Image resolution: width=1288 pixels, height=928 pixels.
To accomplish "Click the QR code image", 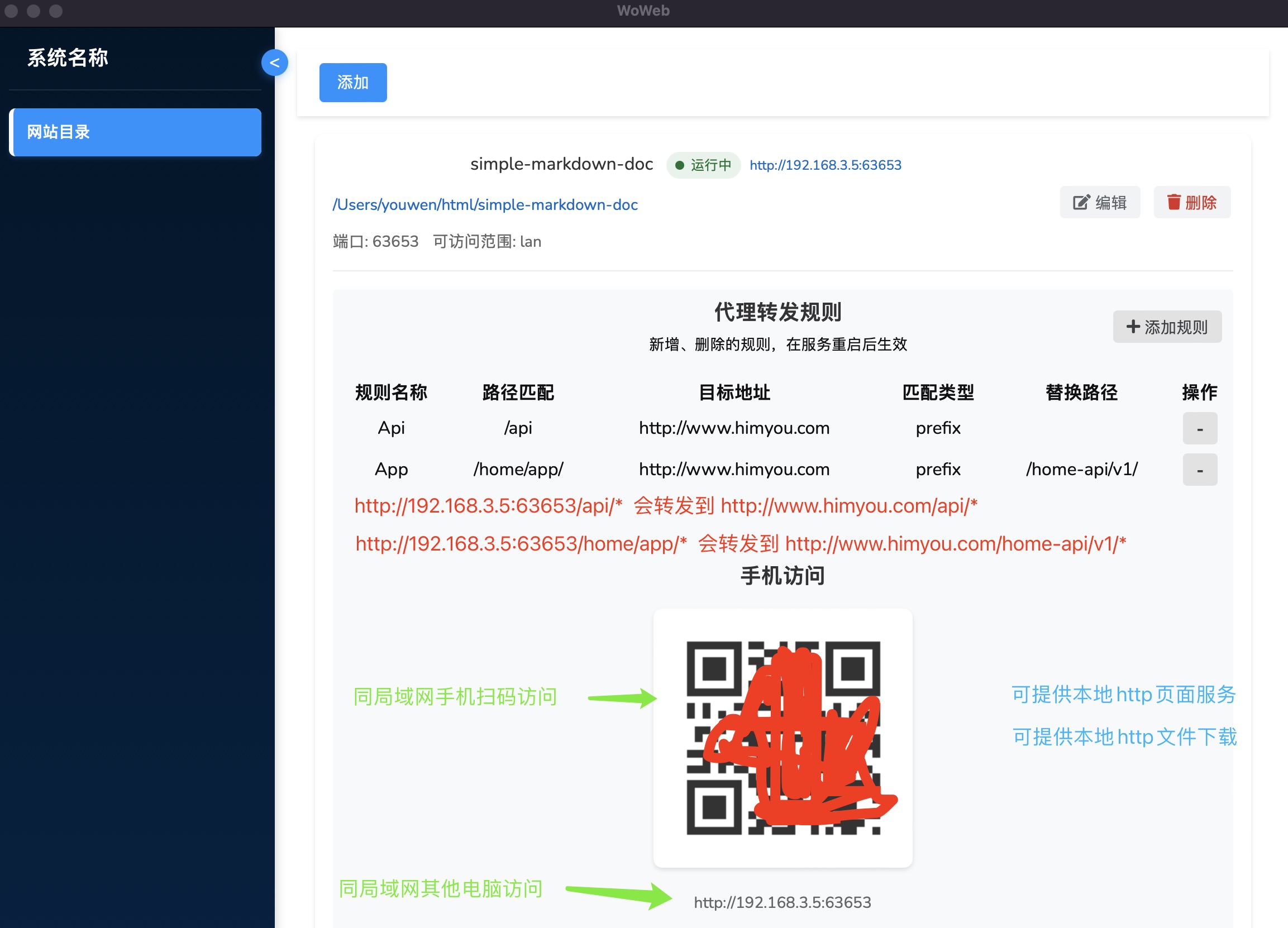I will [x=783, y=737].
